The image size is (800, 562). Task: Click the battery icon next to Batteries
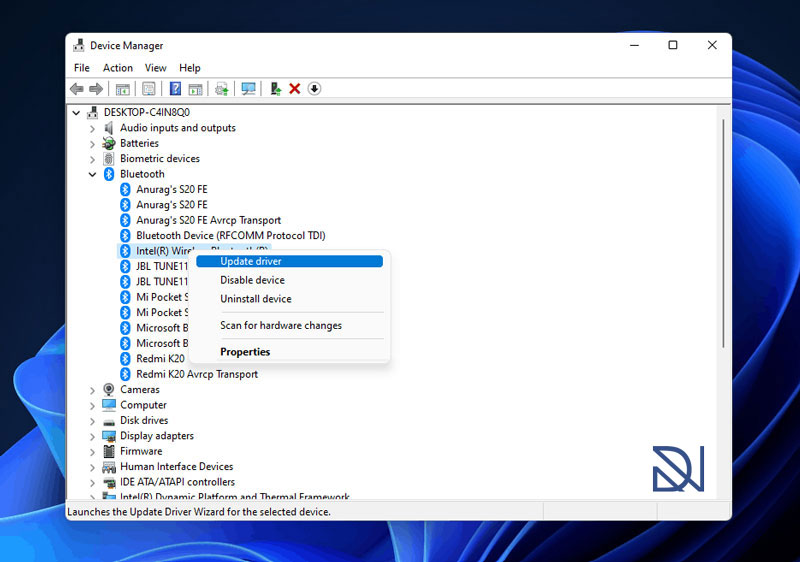109,143
